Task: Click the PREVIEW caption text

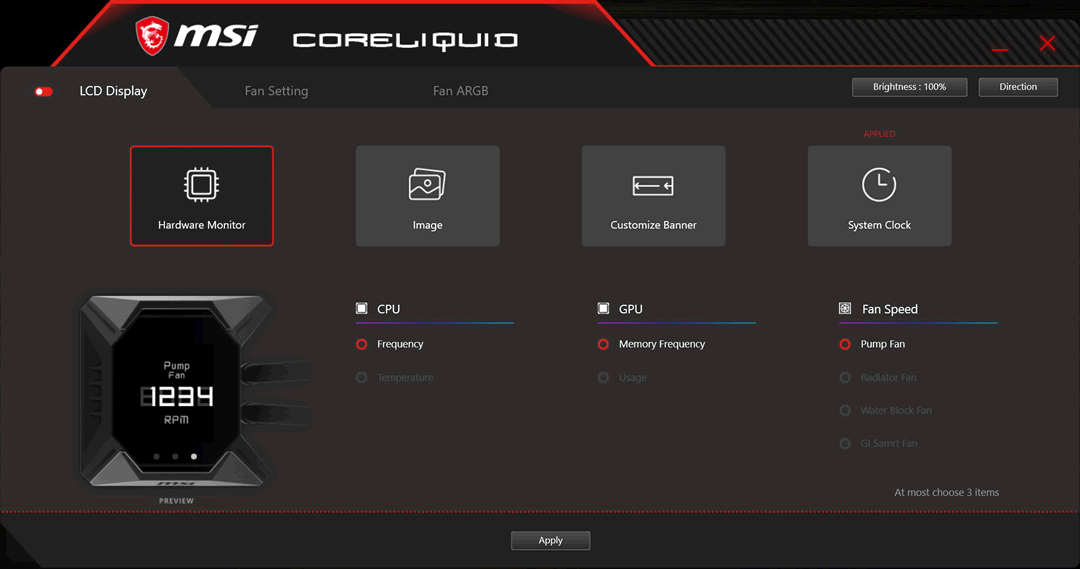Action: (176, 501)
